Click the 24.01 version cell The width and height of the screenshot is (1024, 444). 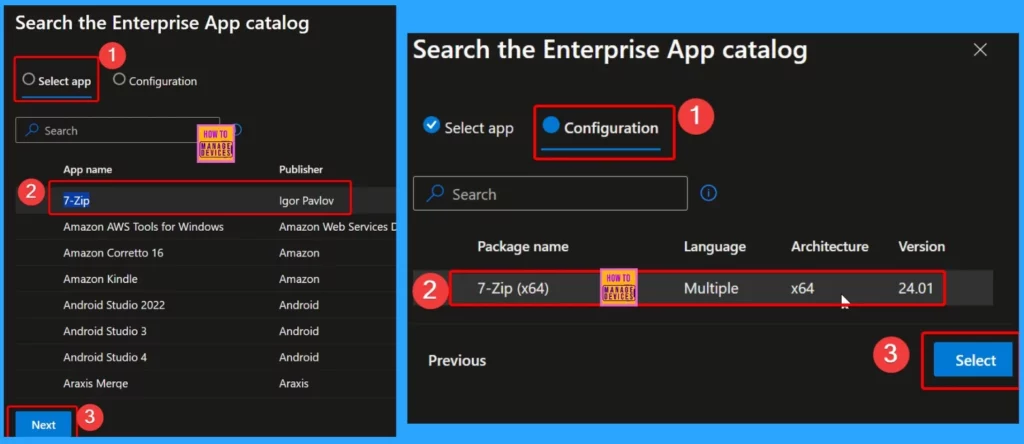[916, 288]
